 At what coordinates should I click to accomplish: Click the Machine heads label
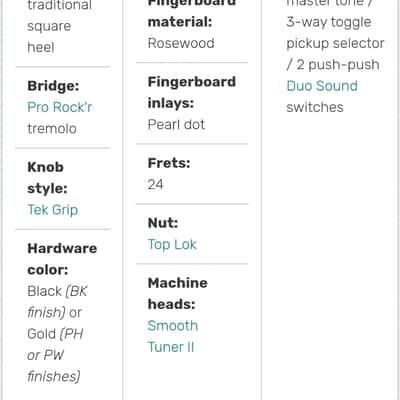click(x=178, y=293)
